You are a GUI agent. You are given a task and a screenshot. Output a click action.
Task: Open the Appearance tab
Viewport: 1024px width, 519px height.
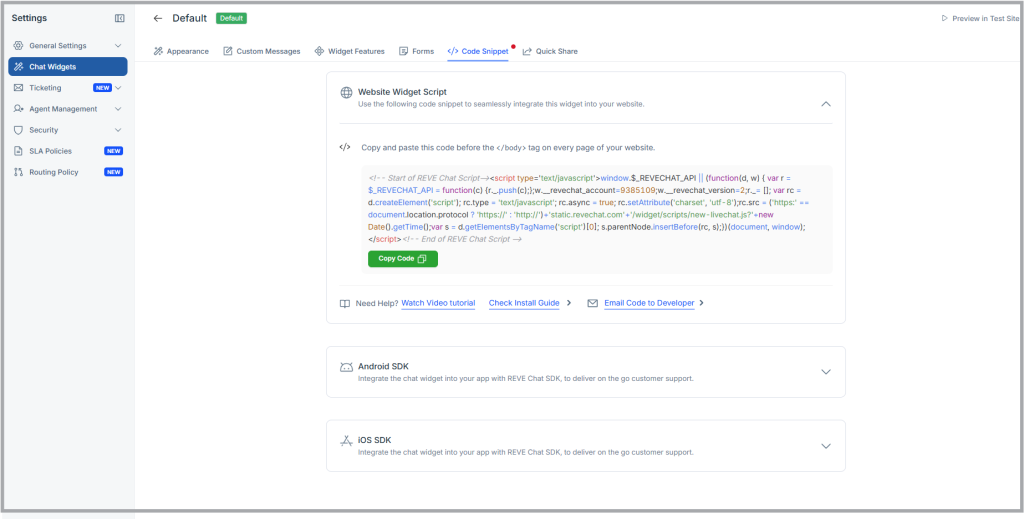181,51
